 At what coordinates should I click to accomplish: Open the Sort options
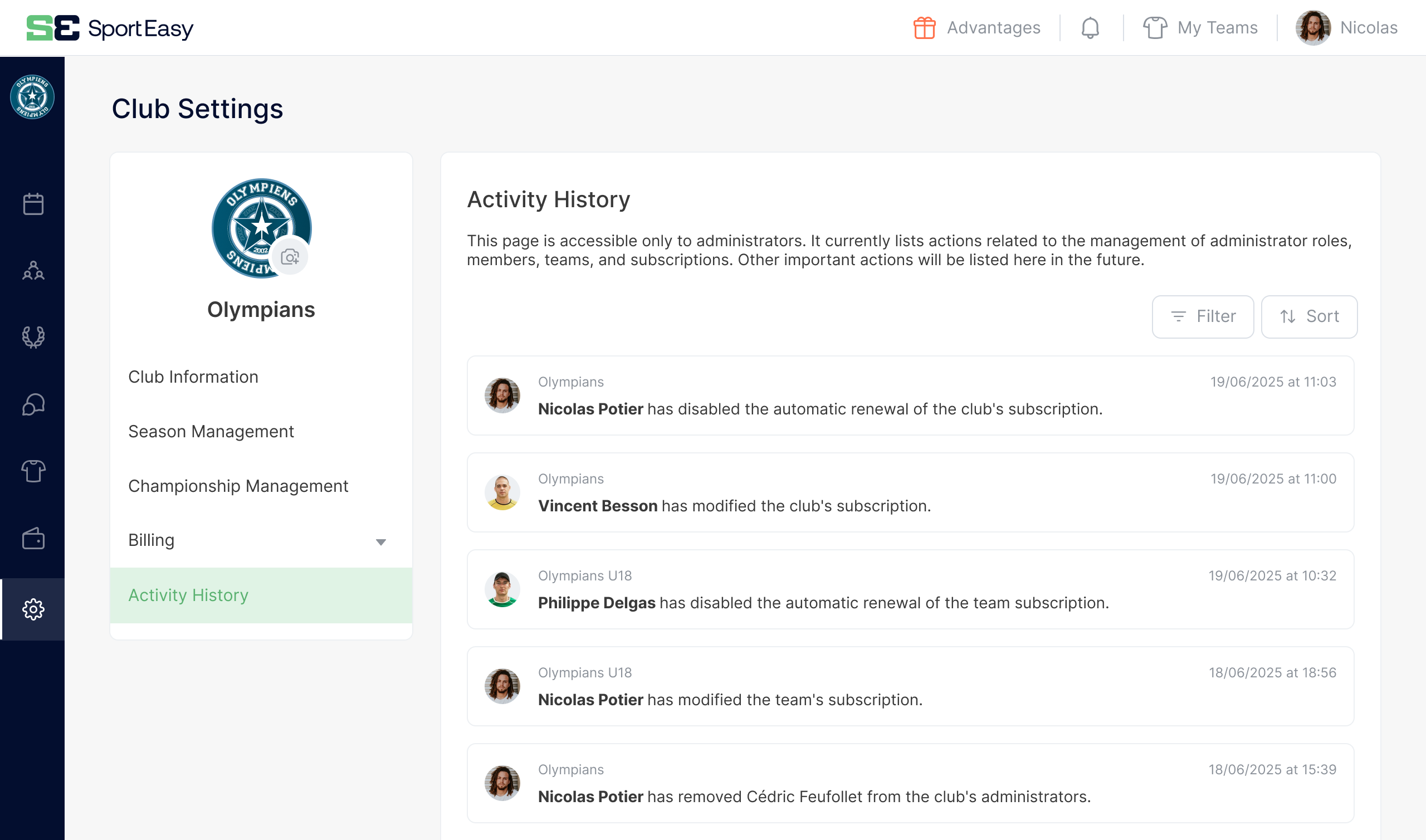point(1309,316)
